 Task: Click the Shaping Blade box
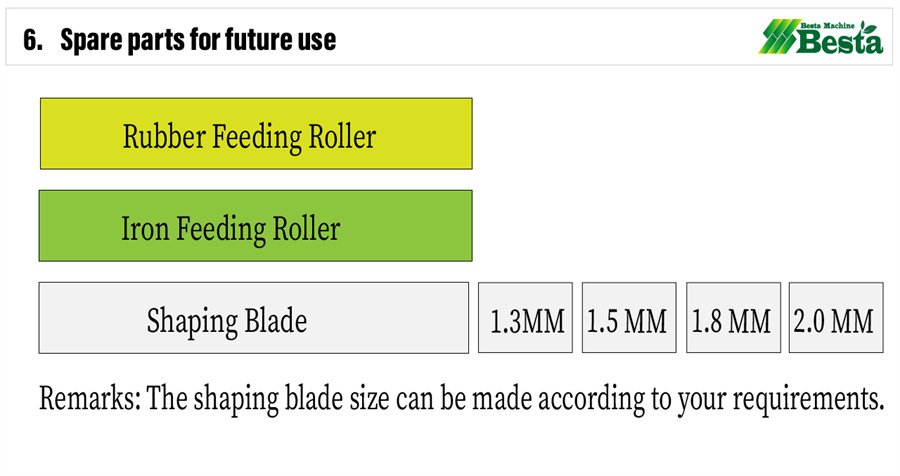(x=253, y=318)
